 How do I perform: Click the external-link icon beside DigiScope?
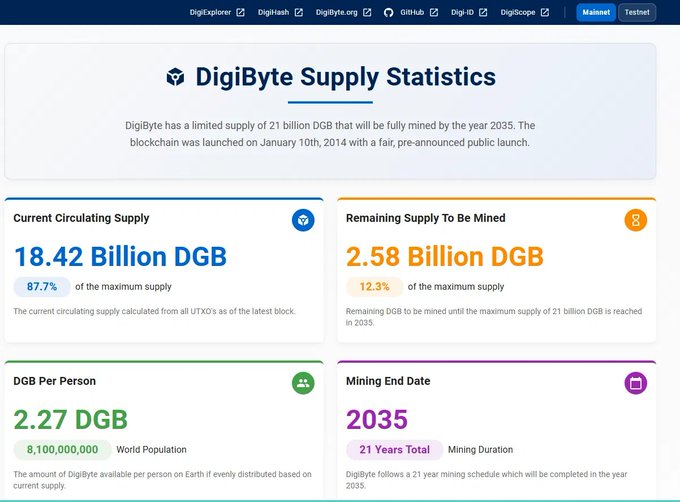click(545, 13)
